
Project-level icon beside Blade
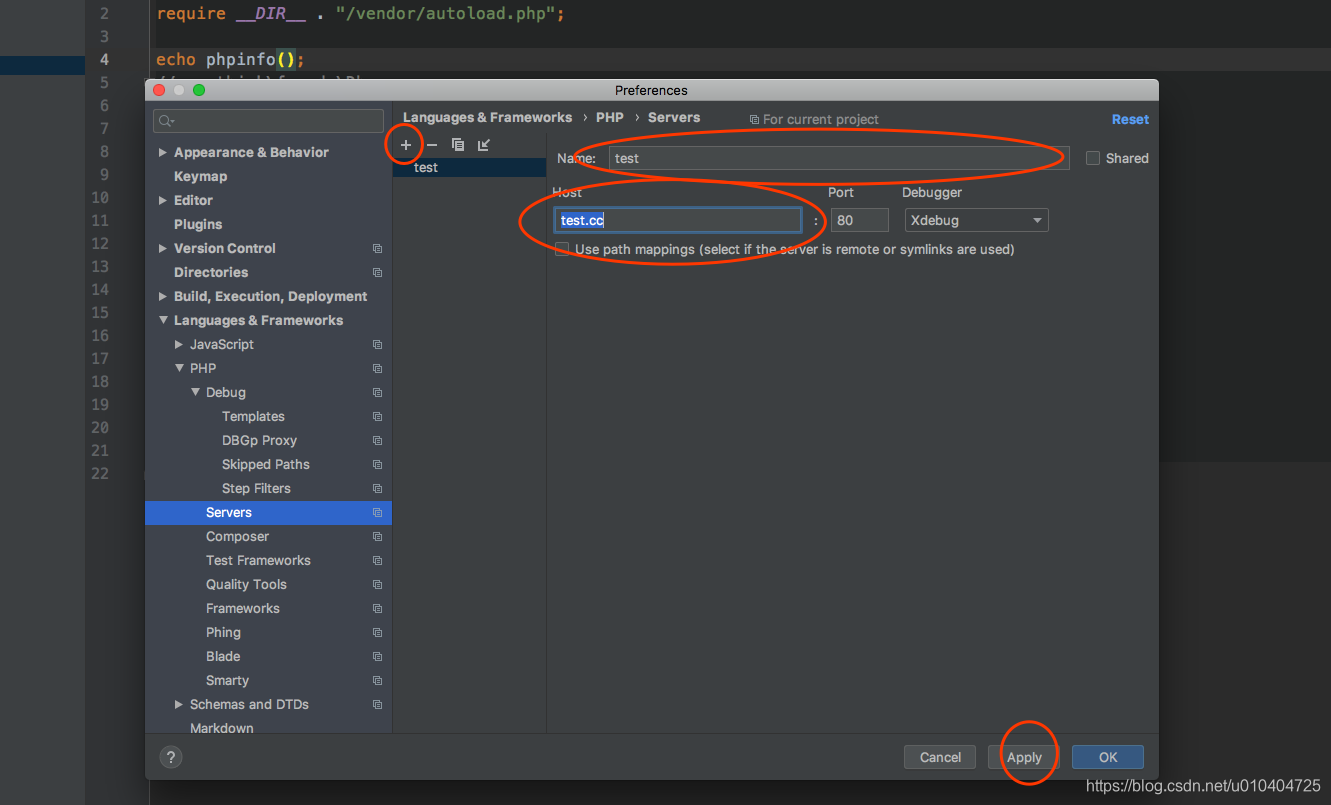pyautogui.click(x=377, y=656)
